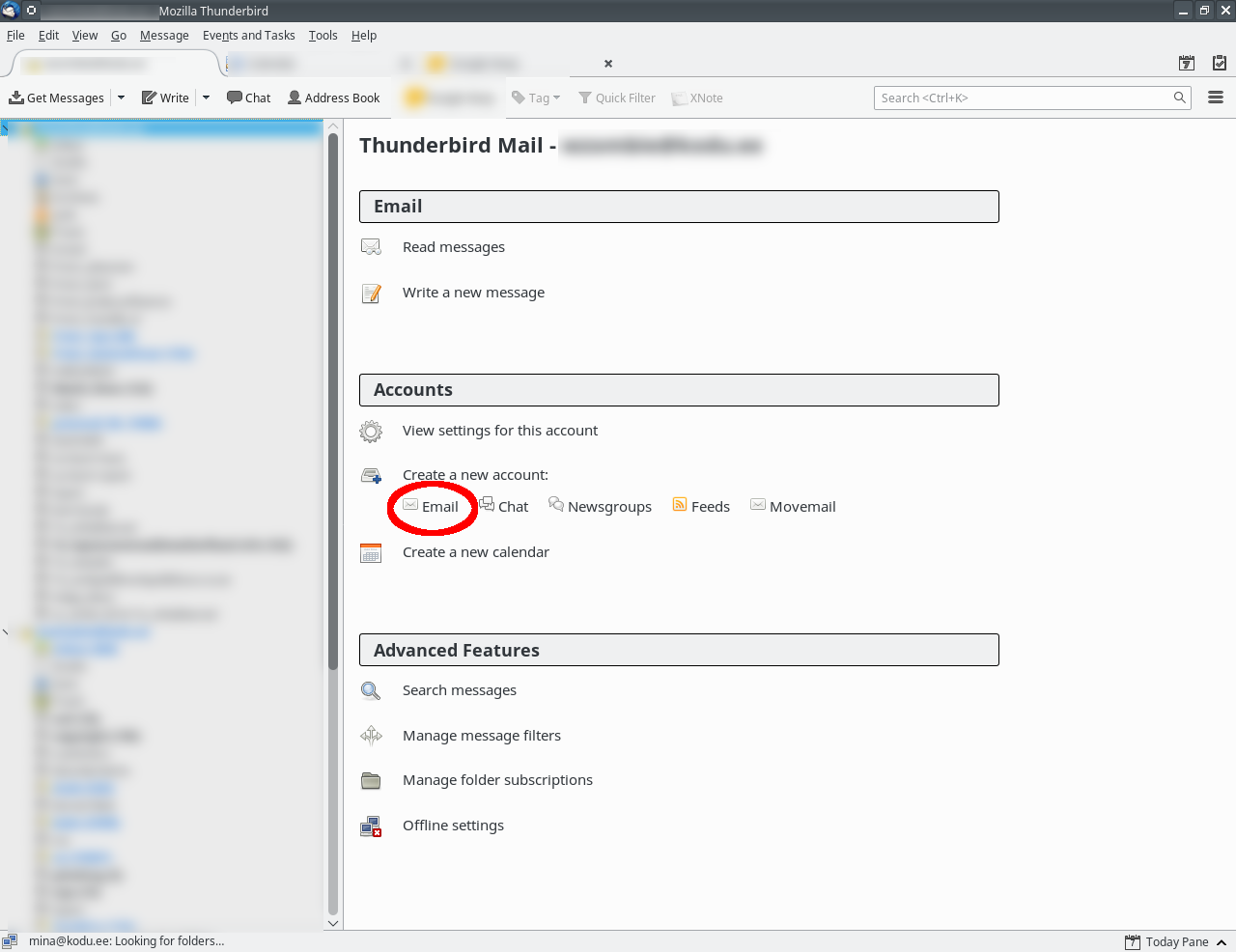Click folder pane scrollbar up arrow
The width and height of the screenshot is (1236, 952).
pos(333,126)
